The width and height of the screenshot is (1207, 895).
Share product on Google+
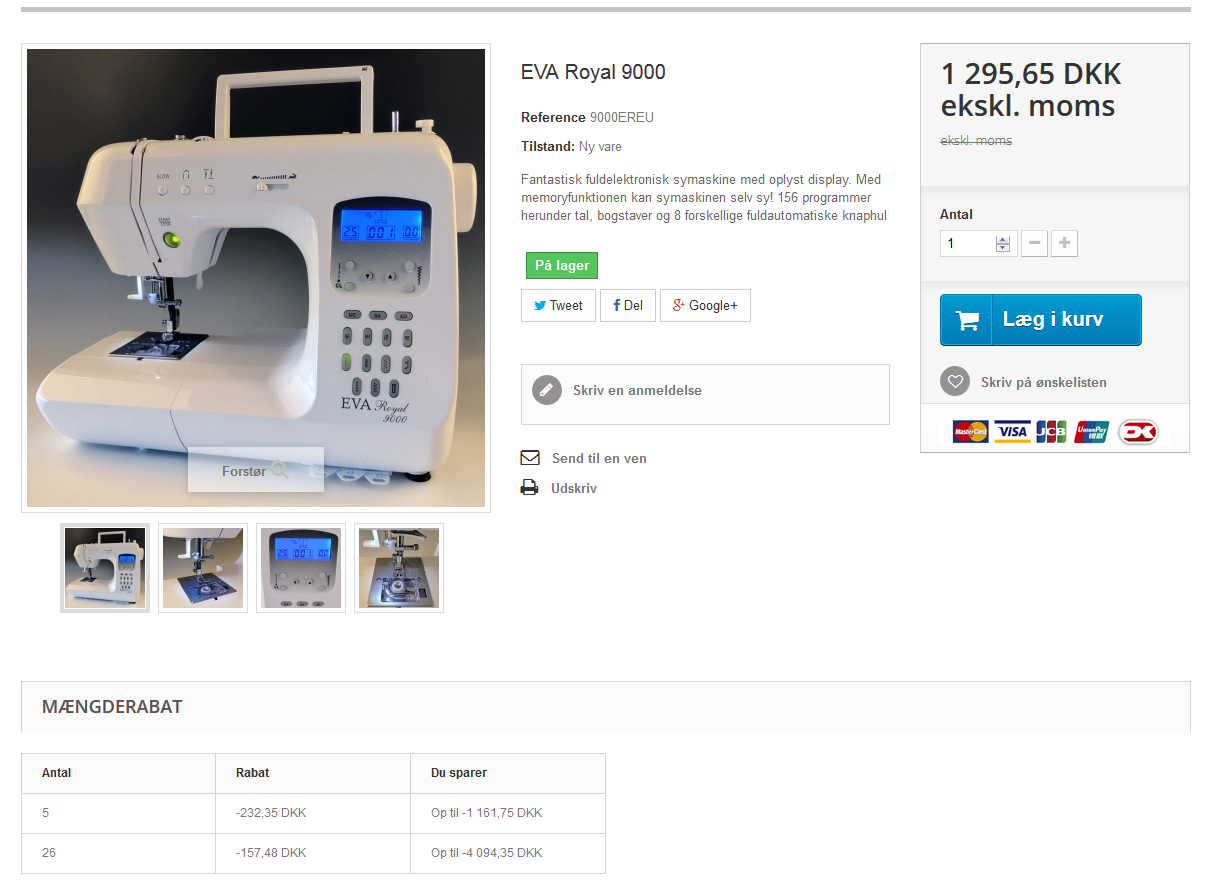click(705, 306)
